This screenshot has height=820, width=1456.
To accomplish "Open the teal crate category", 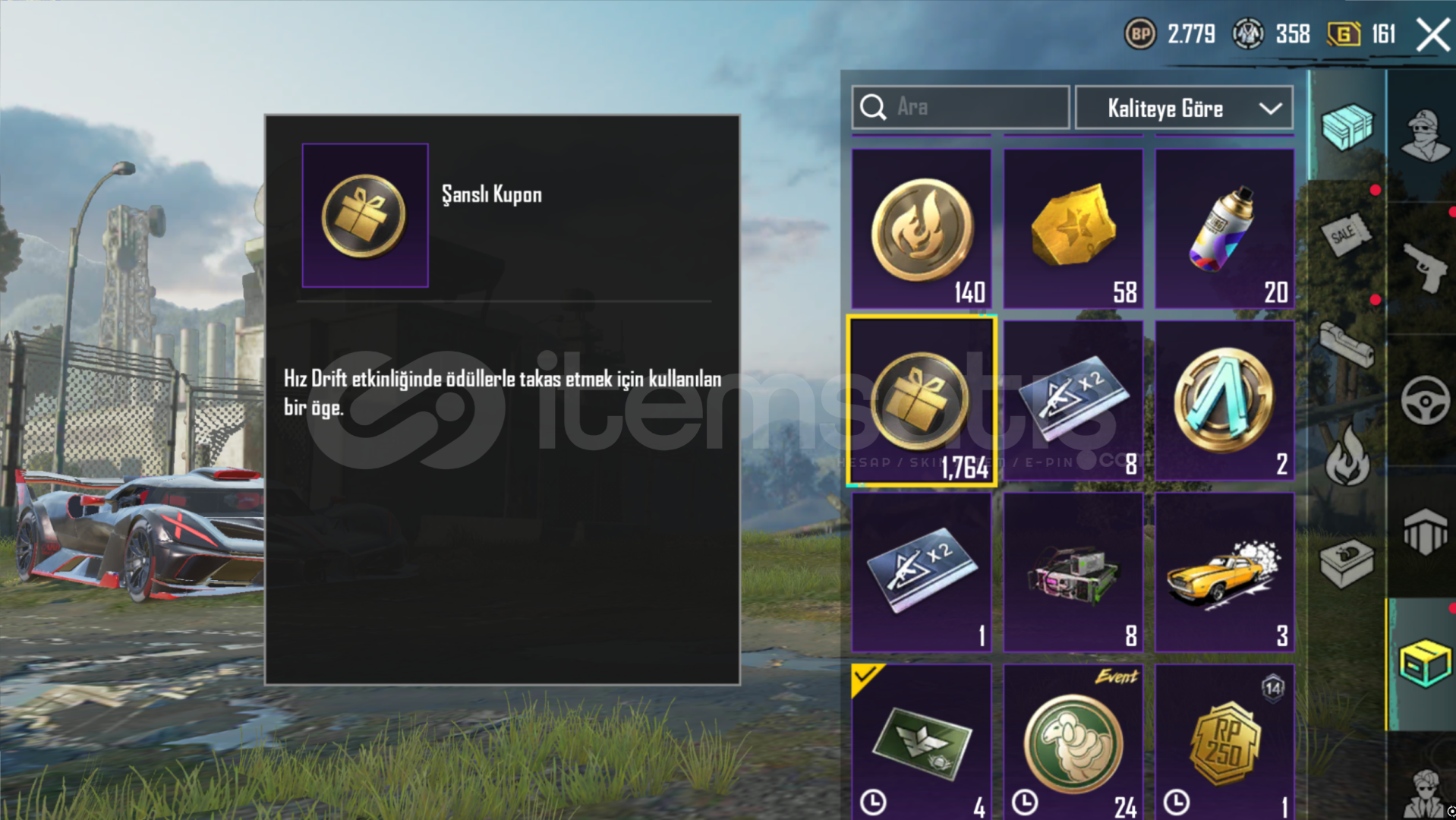I will pyautogui.click(x=1347, y=126).
